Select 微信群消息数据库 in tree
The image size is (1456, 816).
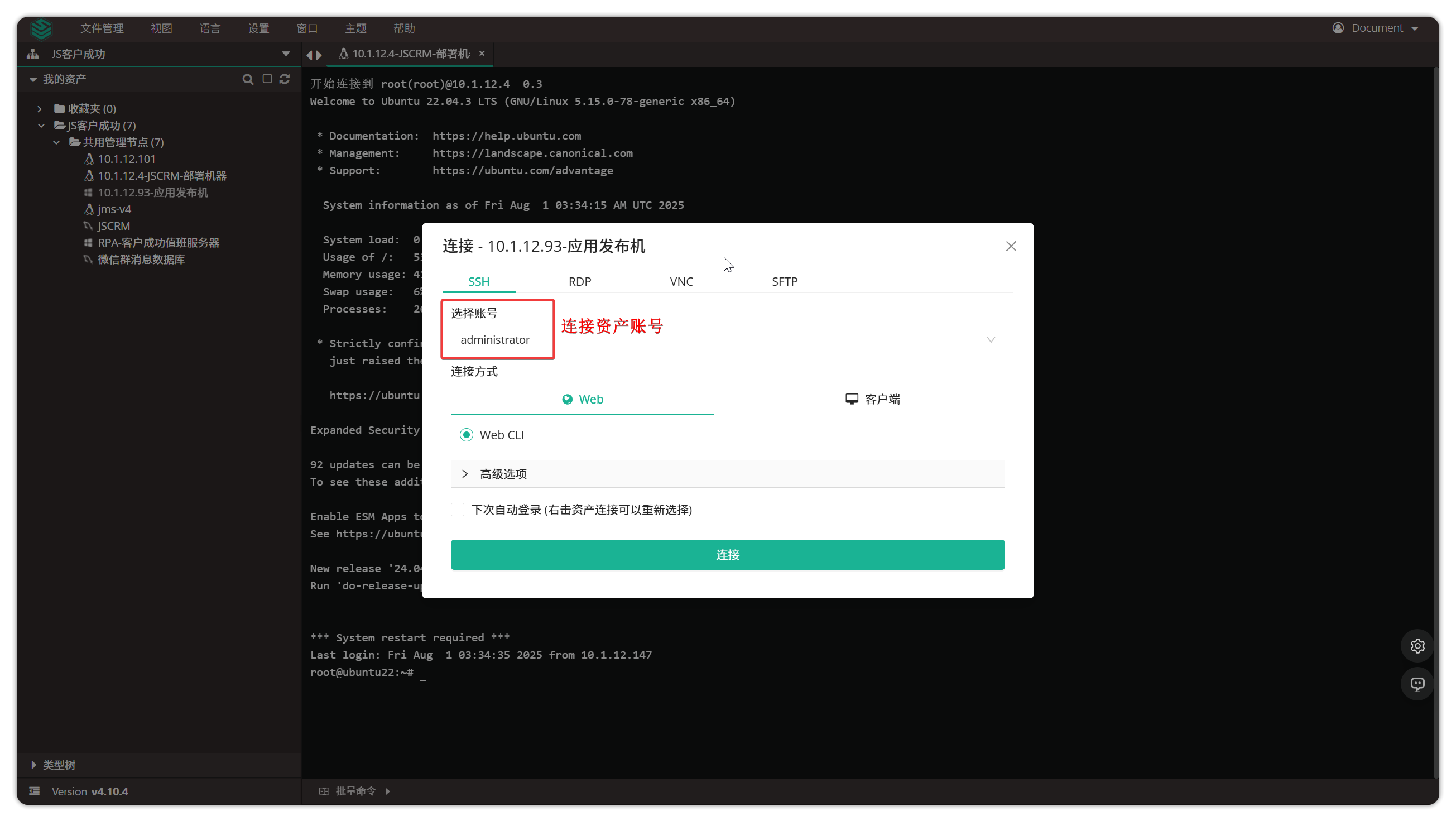click(x=141, y=260)
